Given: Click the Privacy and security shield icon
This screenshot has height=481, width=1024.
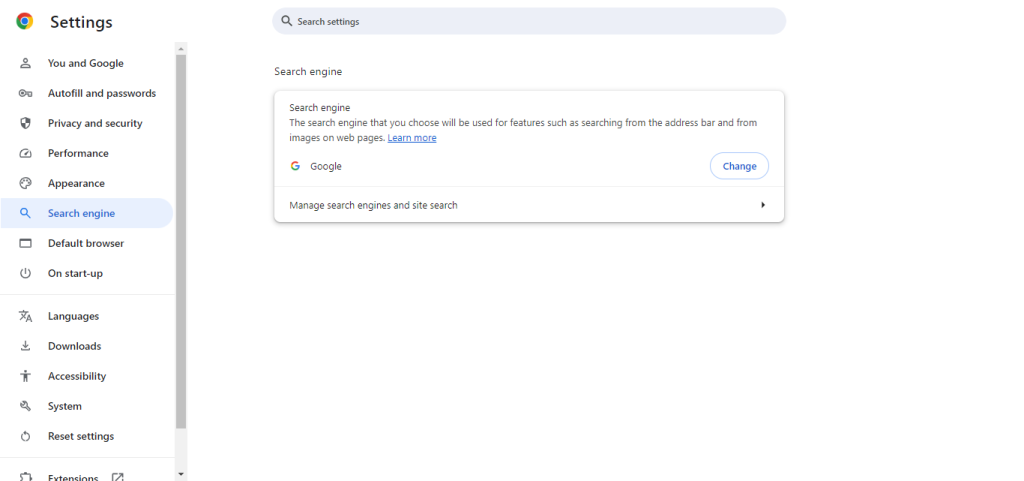Looking at the screenshot, I should point(25,123).
